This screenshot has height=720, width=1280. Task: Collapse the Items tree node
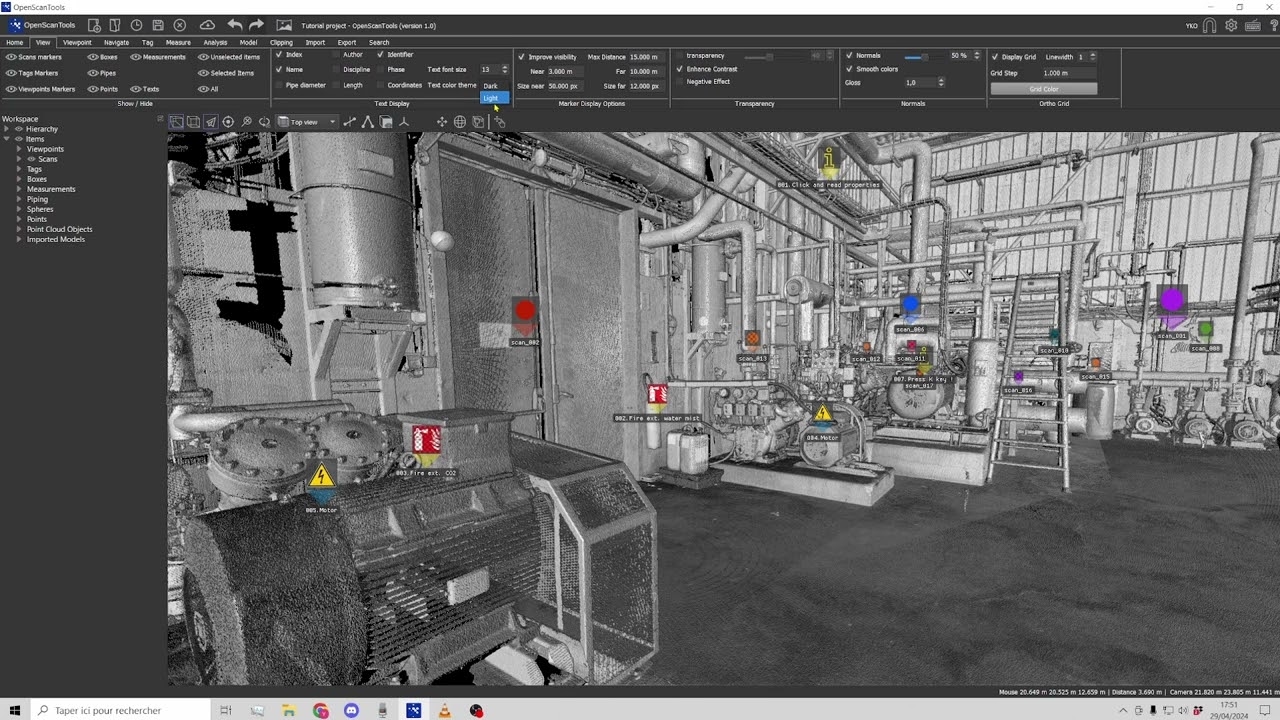(x=6, y=139)
